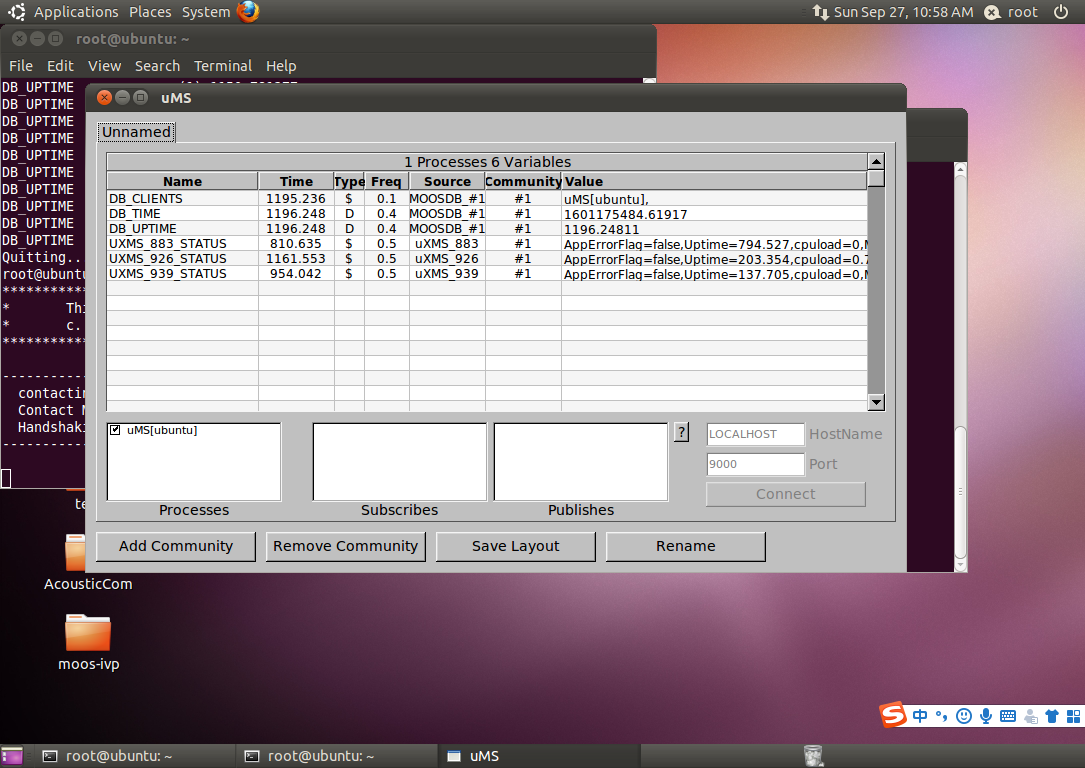Screen dimensions: 1085x768
Task: Select the UXMS_939_STATUS variable
Action: click(x=167, y=274)
